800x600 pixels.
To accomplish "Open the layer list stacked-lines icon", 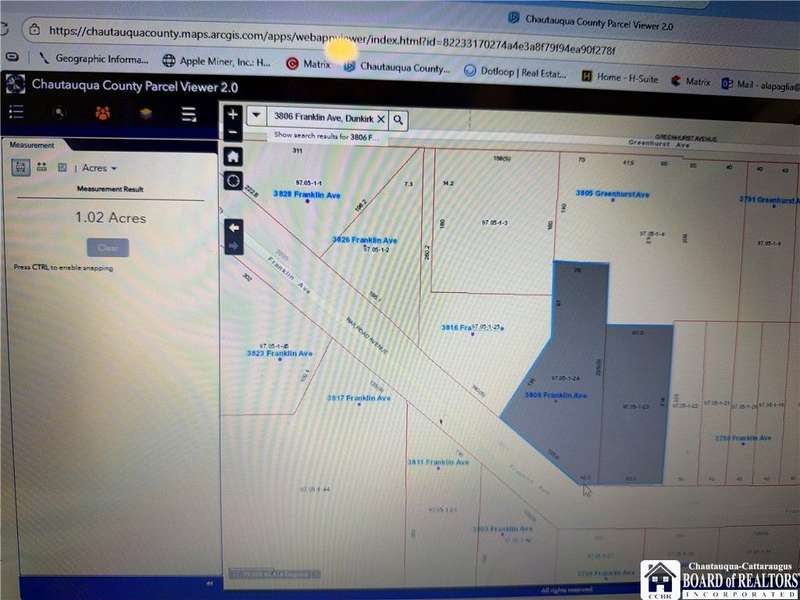I will pos(188,114).
